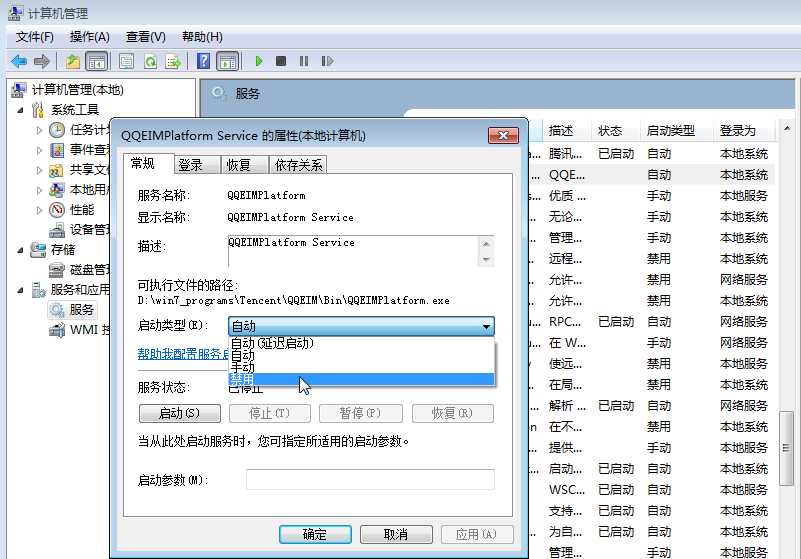
Task: Click the 任务计划 clock icon in tree
Action: click(x=57, y=130)
